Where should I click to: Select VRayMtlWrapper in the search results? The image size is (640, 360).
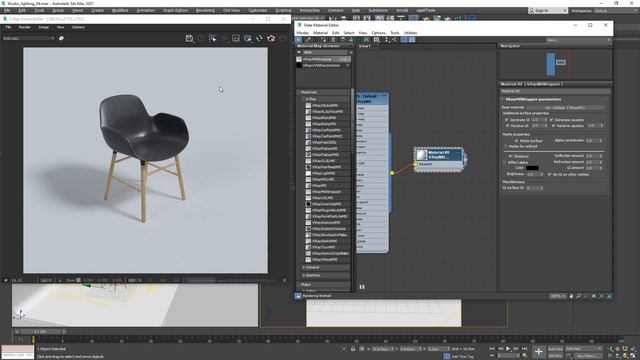(x=323, y=59)
